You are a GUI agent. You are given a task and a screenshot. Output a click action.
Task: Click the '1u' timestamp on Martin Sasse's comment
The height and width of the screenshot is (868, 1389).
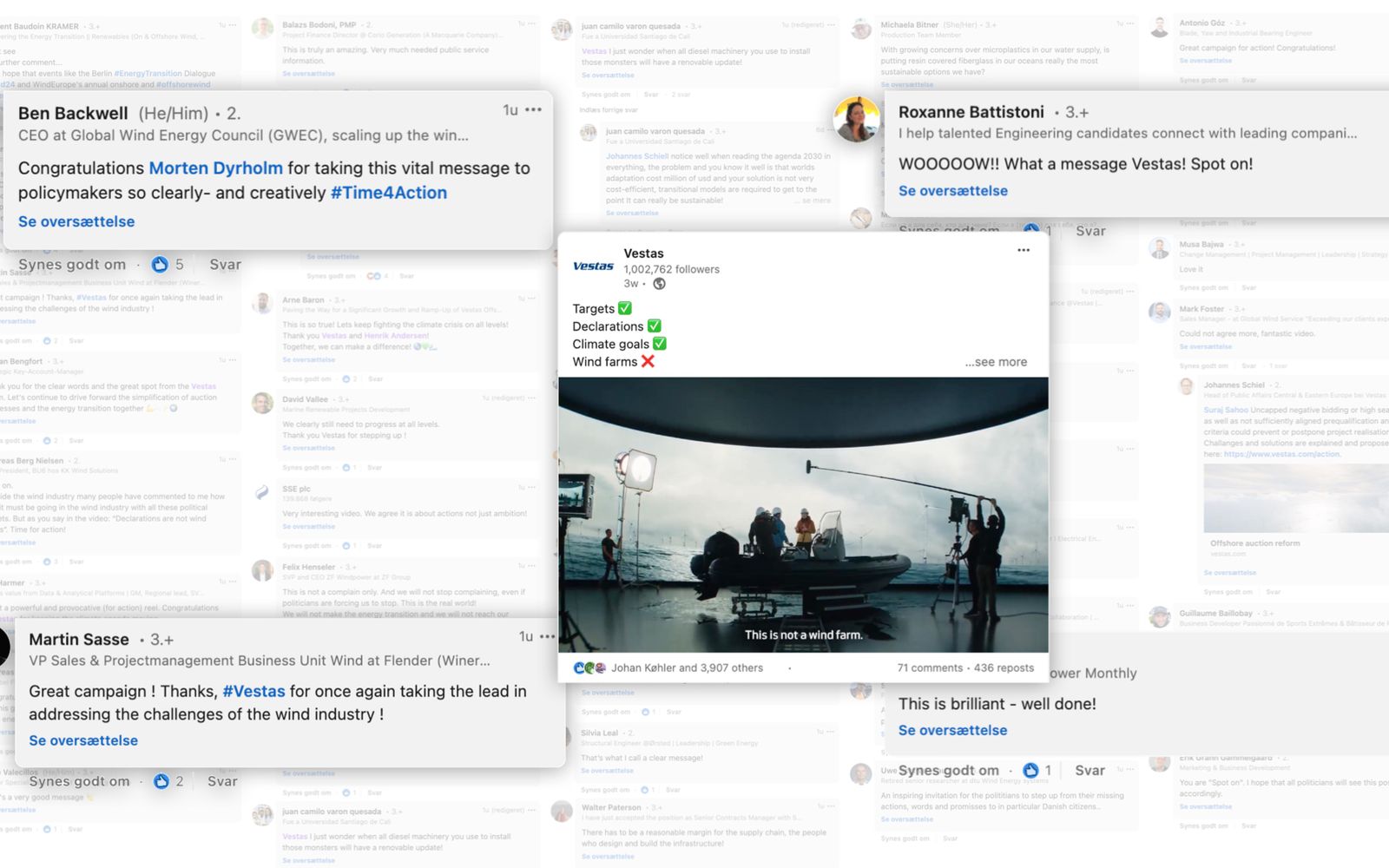click(x=526, y=636)
